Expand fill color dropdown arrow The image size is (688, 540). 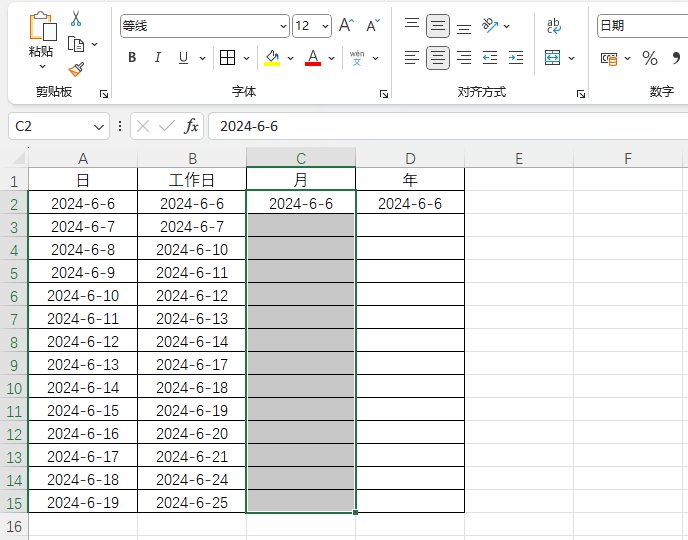pos(290,58)
